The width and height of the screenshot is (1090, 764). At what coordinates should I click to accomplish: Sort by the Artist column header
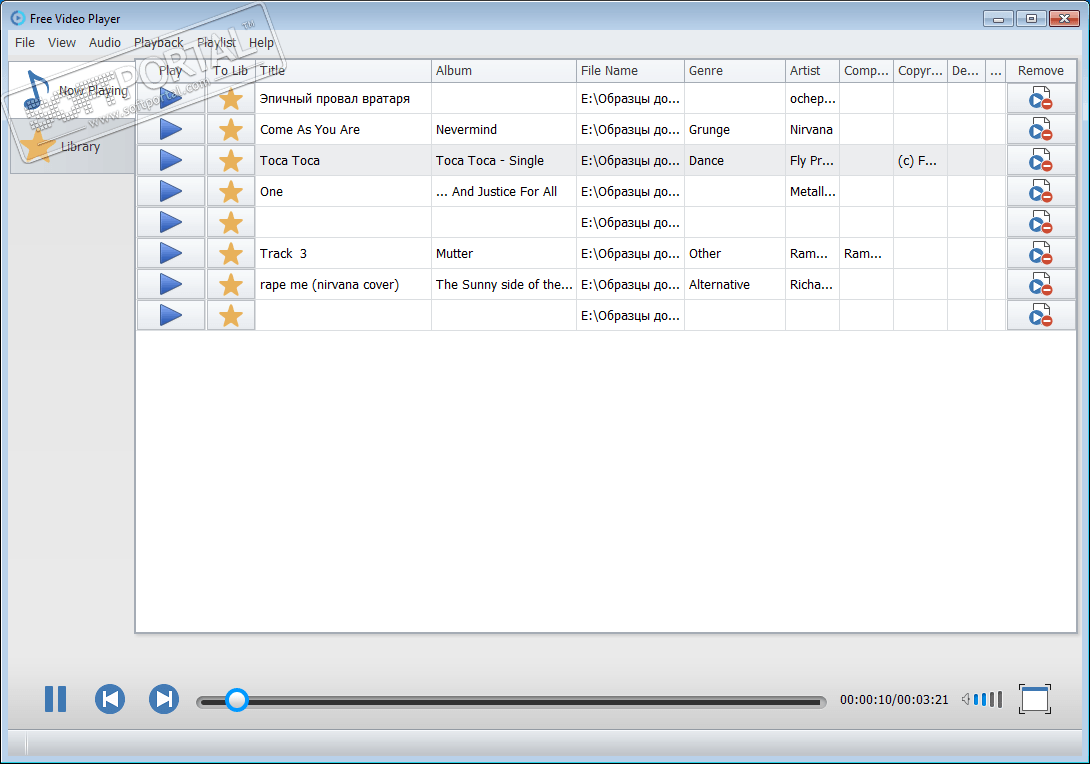point(812,71)
